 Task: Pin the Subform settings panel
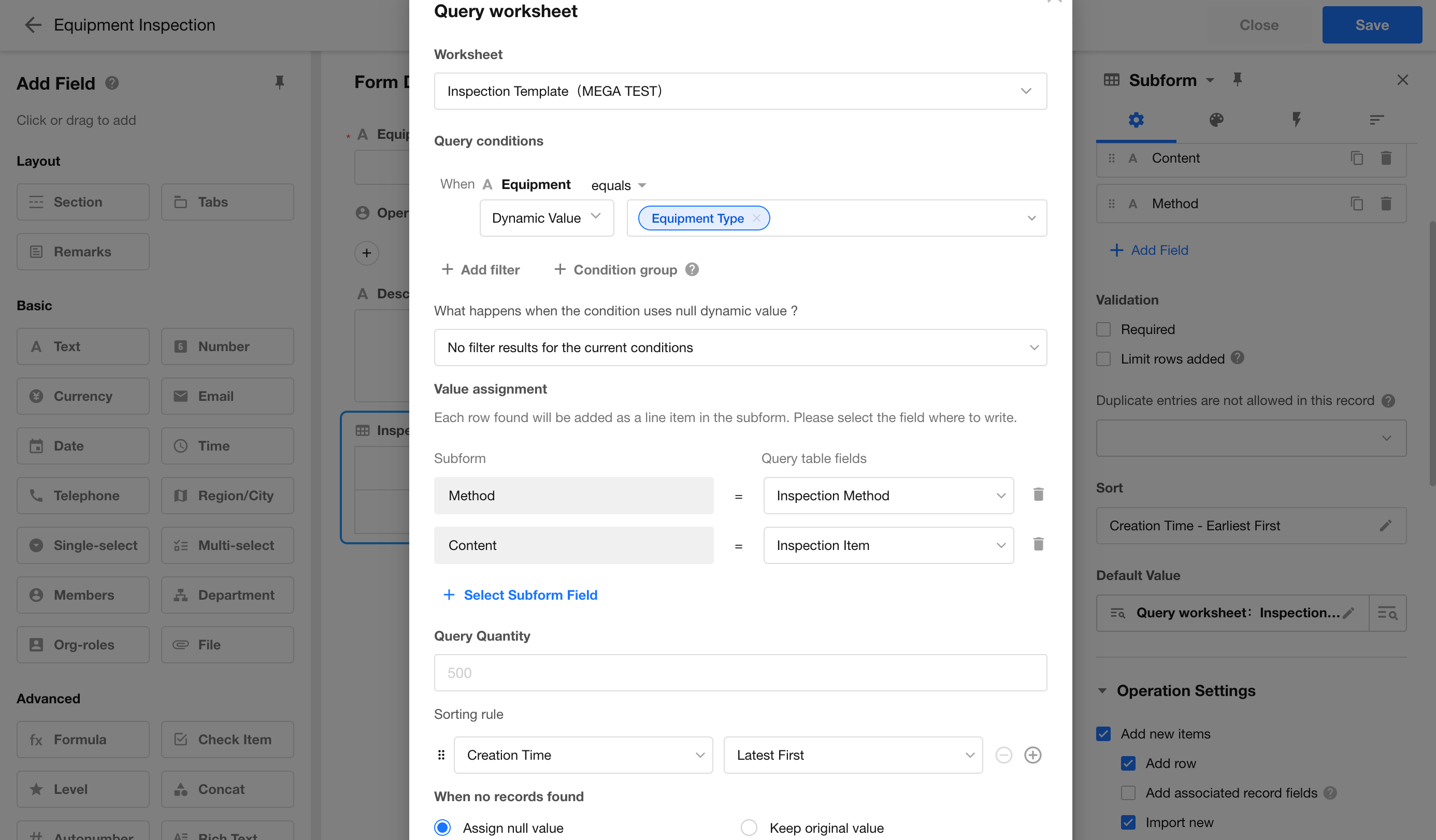coord(1237,80)
